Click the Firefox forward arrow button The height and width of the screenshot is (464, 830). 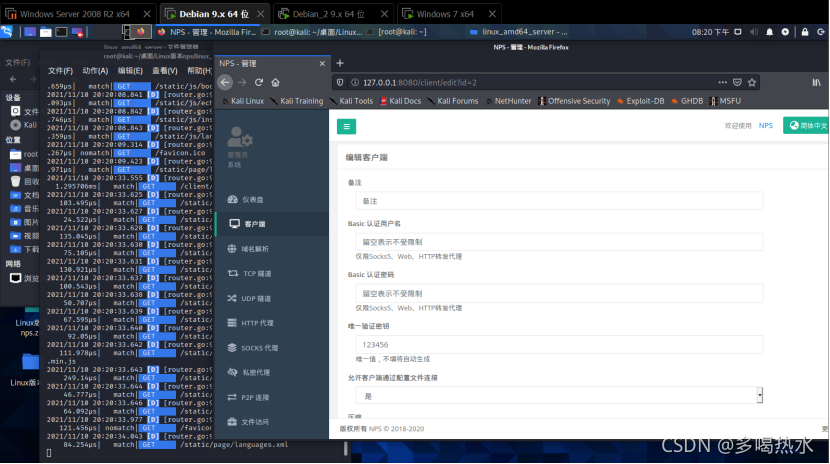click(x=242, y=83)
